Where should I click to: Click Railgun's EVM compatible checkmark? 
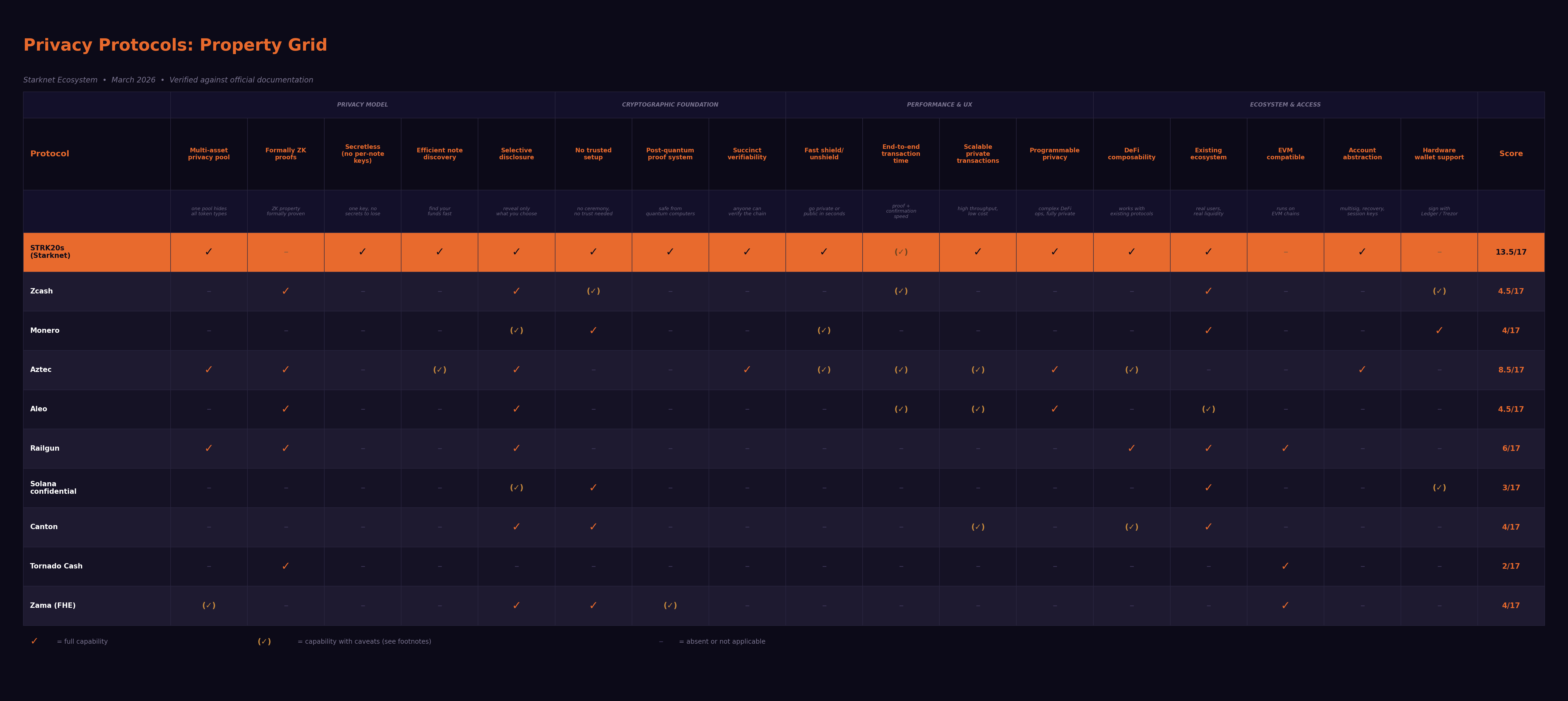click(1285, 449)
